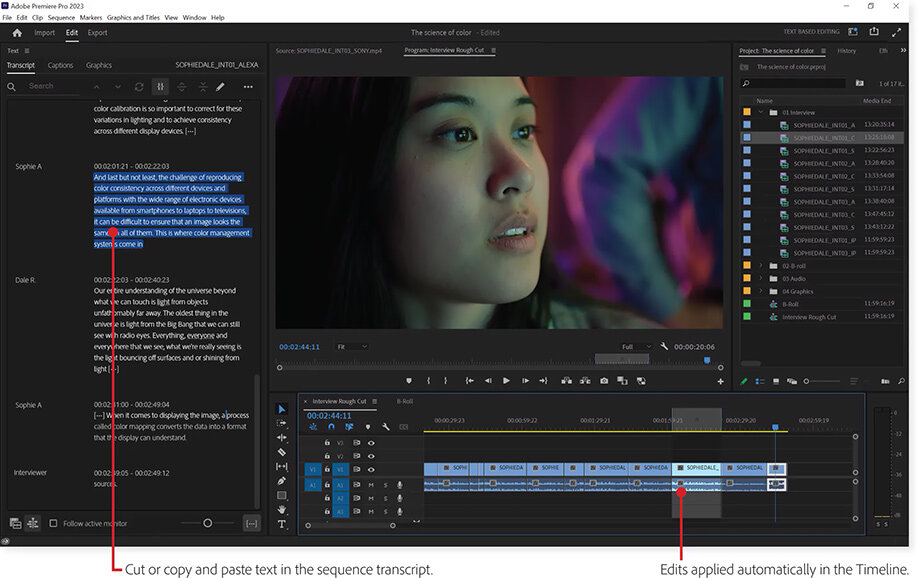Click the transcript Search magnifier icon

(x=12, y=87)
